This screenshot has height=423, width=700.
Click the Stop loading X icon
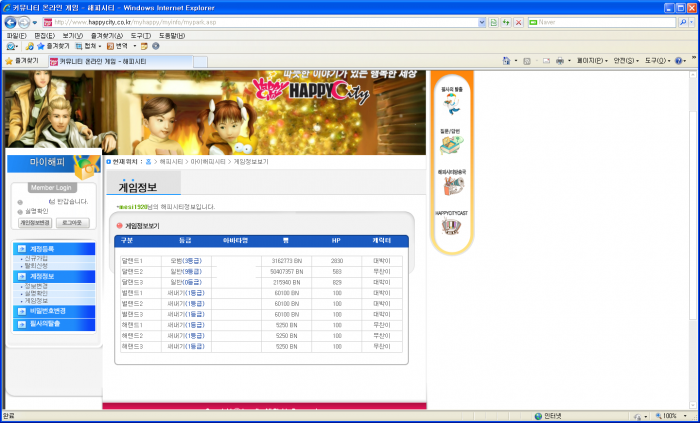tap(518, 22)
